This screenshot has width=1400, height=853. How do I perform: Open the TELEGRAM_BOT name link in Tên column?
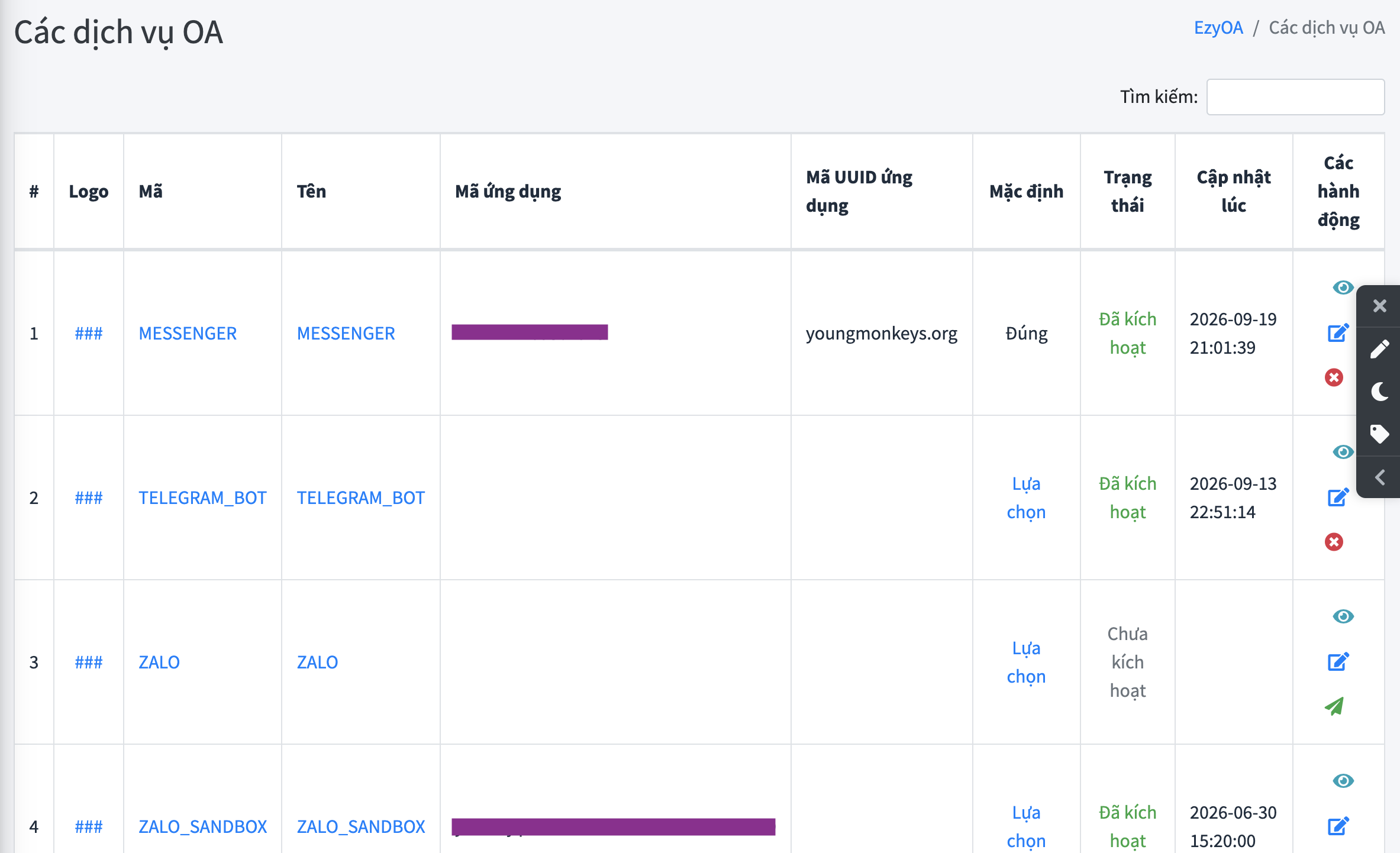point(360,497)
